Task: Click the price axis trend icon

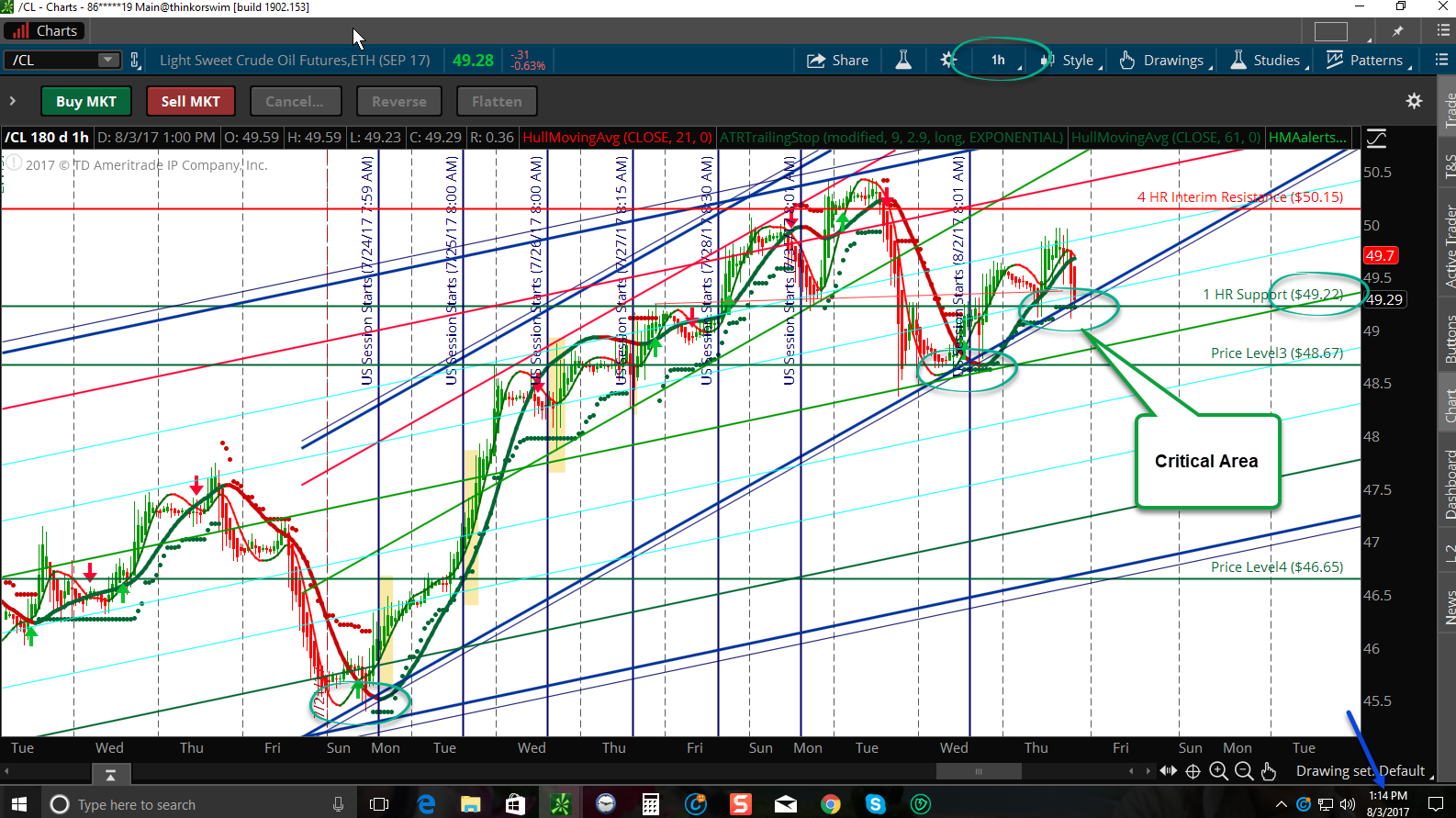Action: [x=1377, y=139]
